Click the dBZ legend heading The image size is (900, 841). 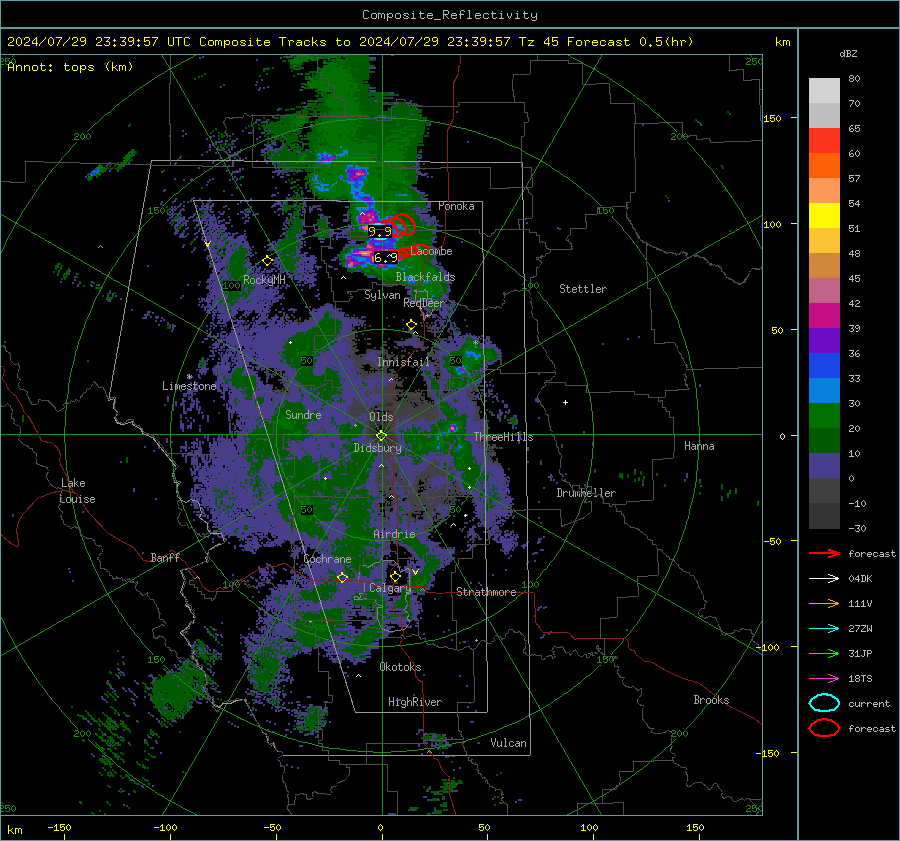[848, 53]
